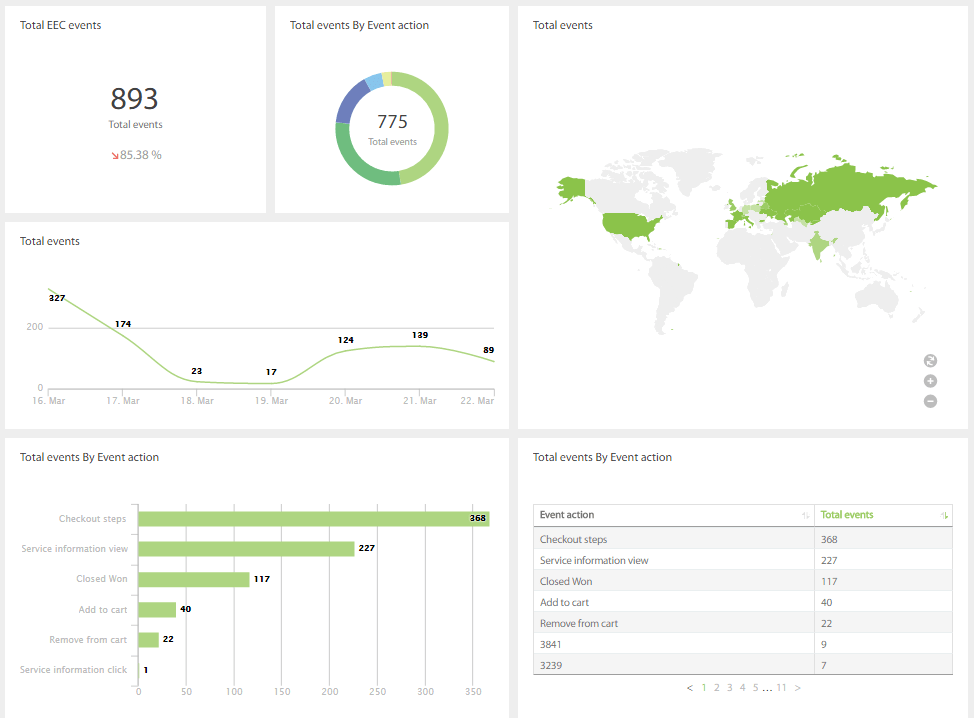Go to previous table page arrow
This screenshot has width=974, height=718.
point(690,688)
